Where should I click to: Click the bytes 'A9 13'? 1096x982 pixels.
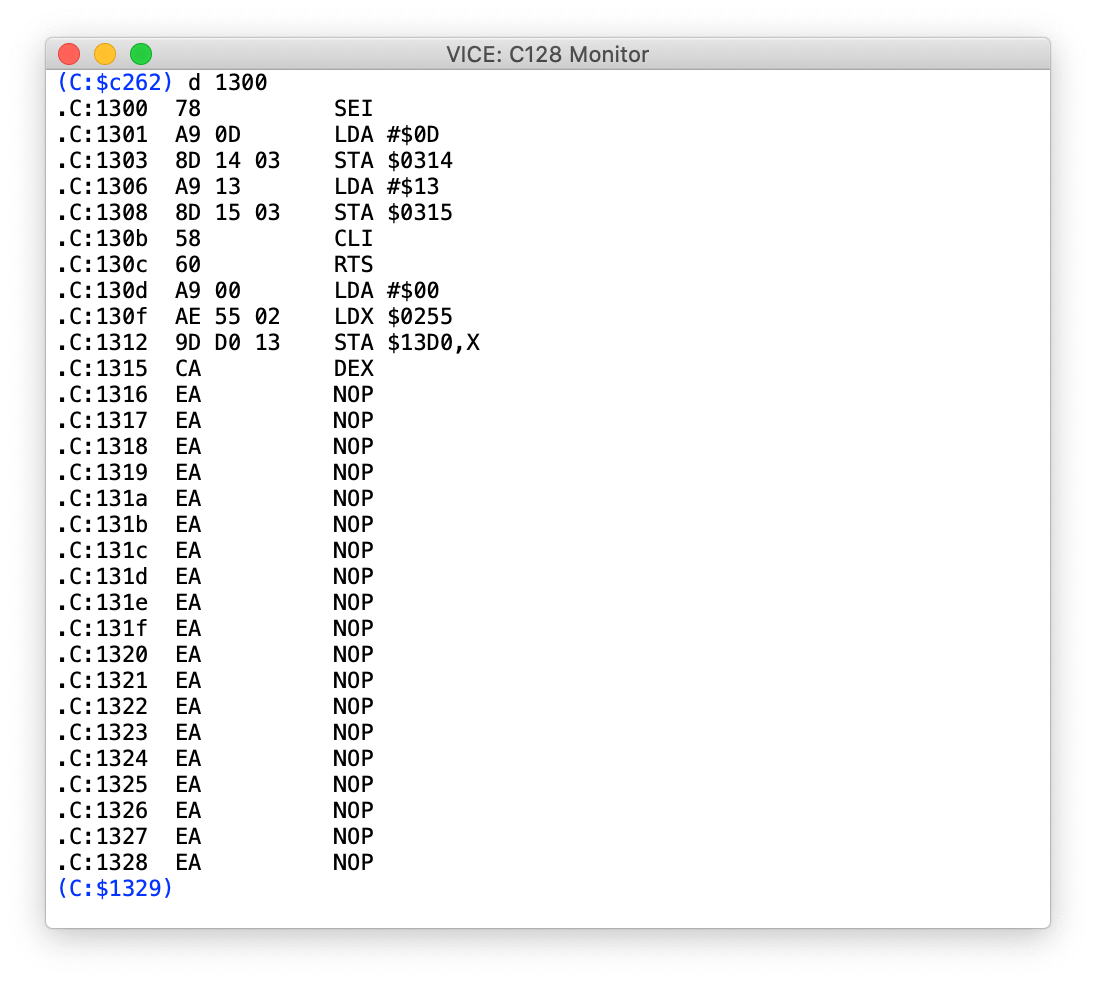pos(208,187)
